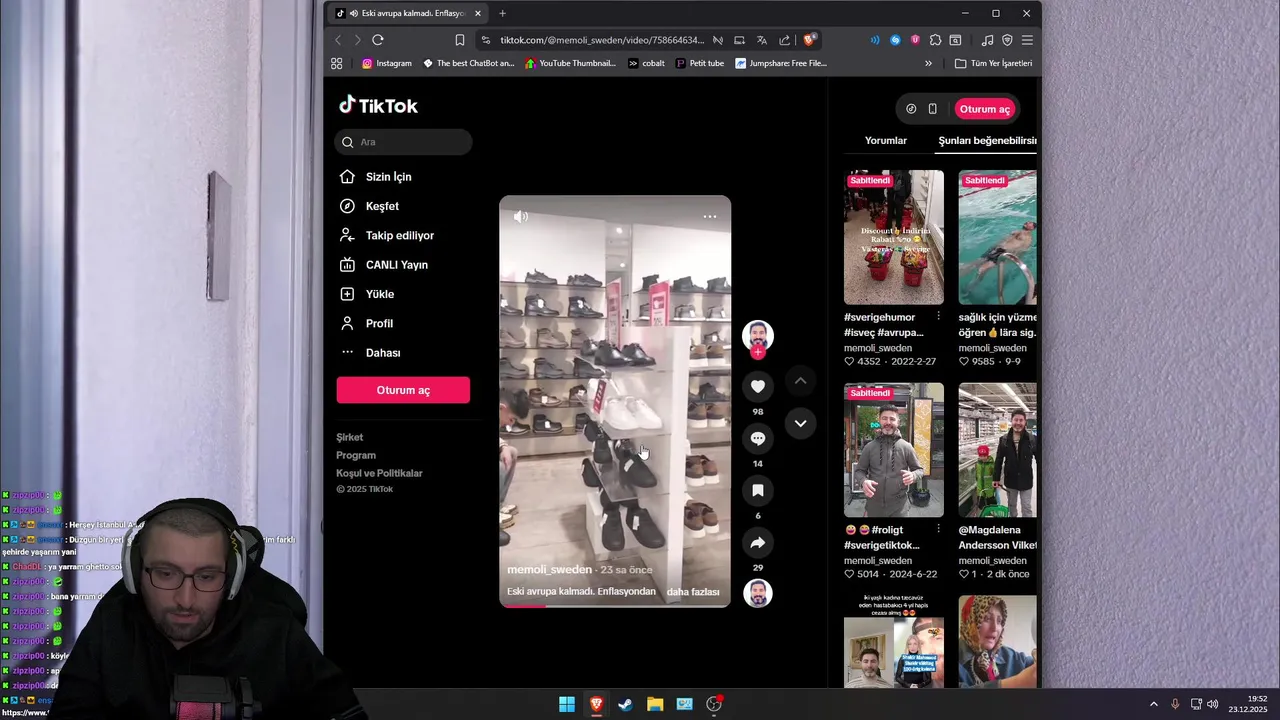1280x720 pixels.
Task: Click the TikTok URL address bar
Action: 602,40
